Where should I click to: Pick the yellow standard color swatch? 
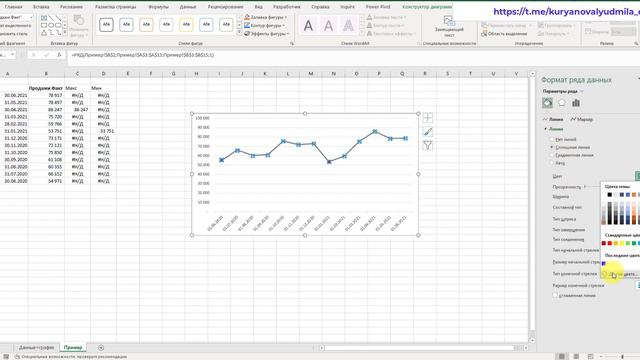(622, 243)
